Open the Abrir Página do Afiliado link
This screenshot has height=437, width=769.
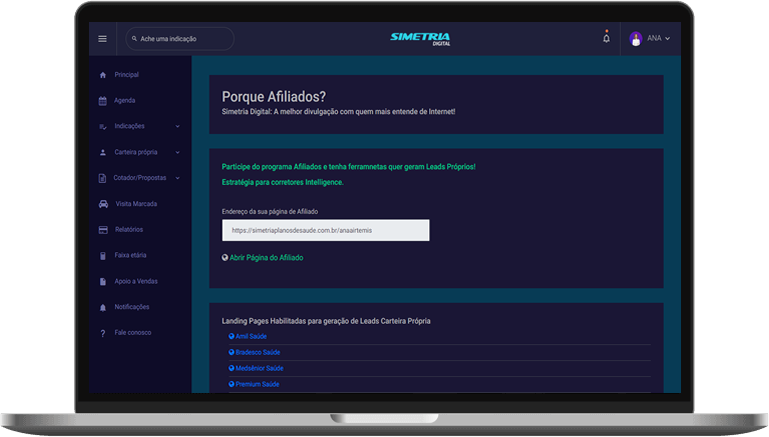266,257
